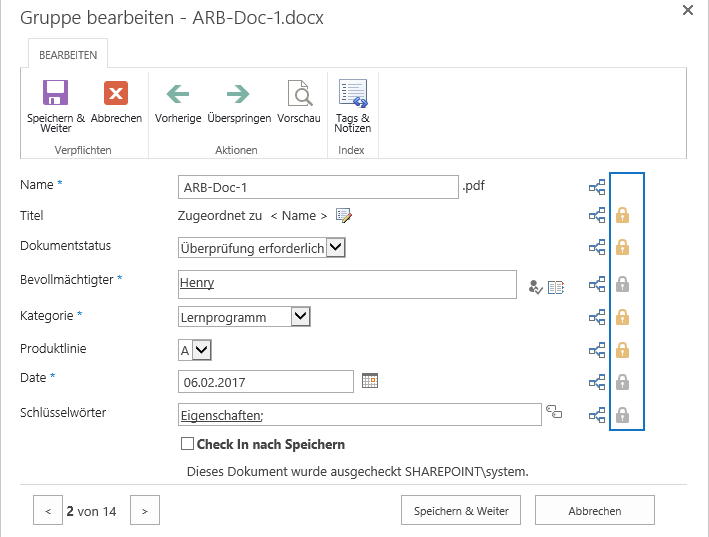Go to next document with > button
This screenshot has width=709, height=537.
(x=145, y=510)
